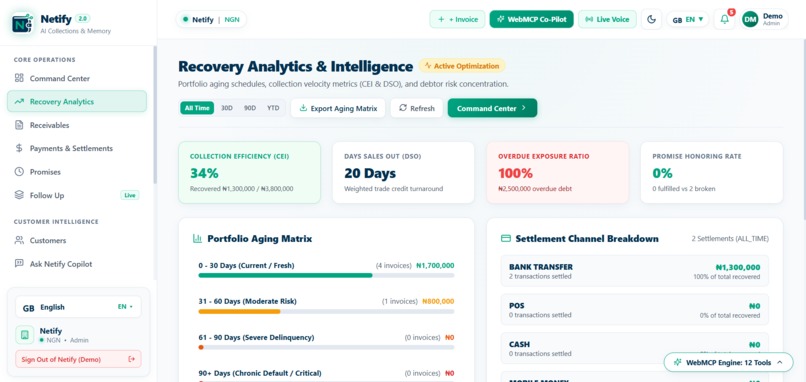Click the green Command Center button
This screenshot has height=382, width=806.
492,108
